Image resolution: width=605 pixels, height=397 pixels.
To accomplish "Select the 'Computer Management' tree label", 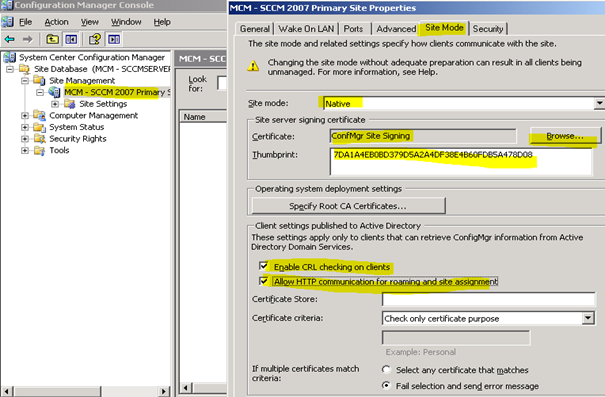I will click(93, 115).
